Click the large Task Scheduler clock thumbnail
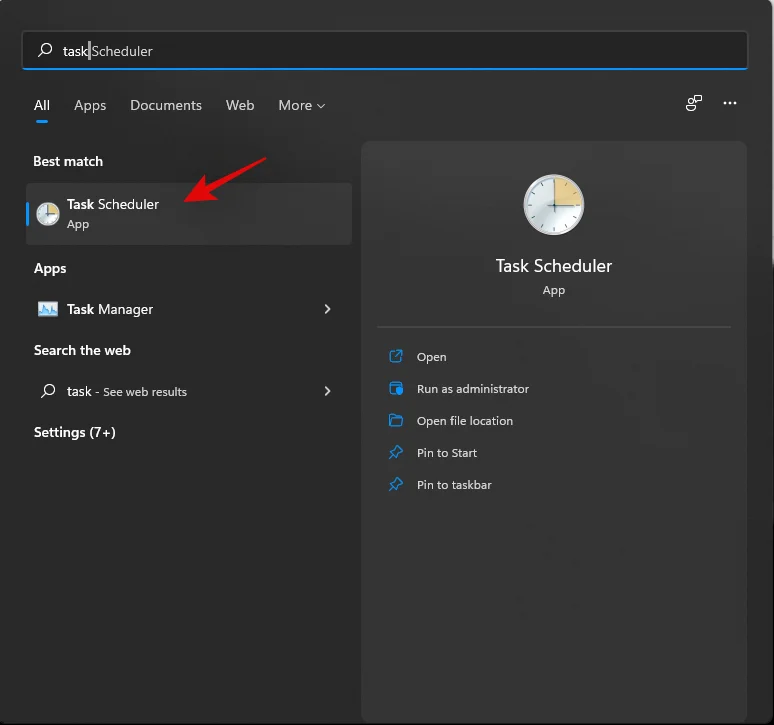The height and width of the screenshot is (725, 774). pyautogui.click(x=554, y=205)
